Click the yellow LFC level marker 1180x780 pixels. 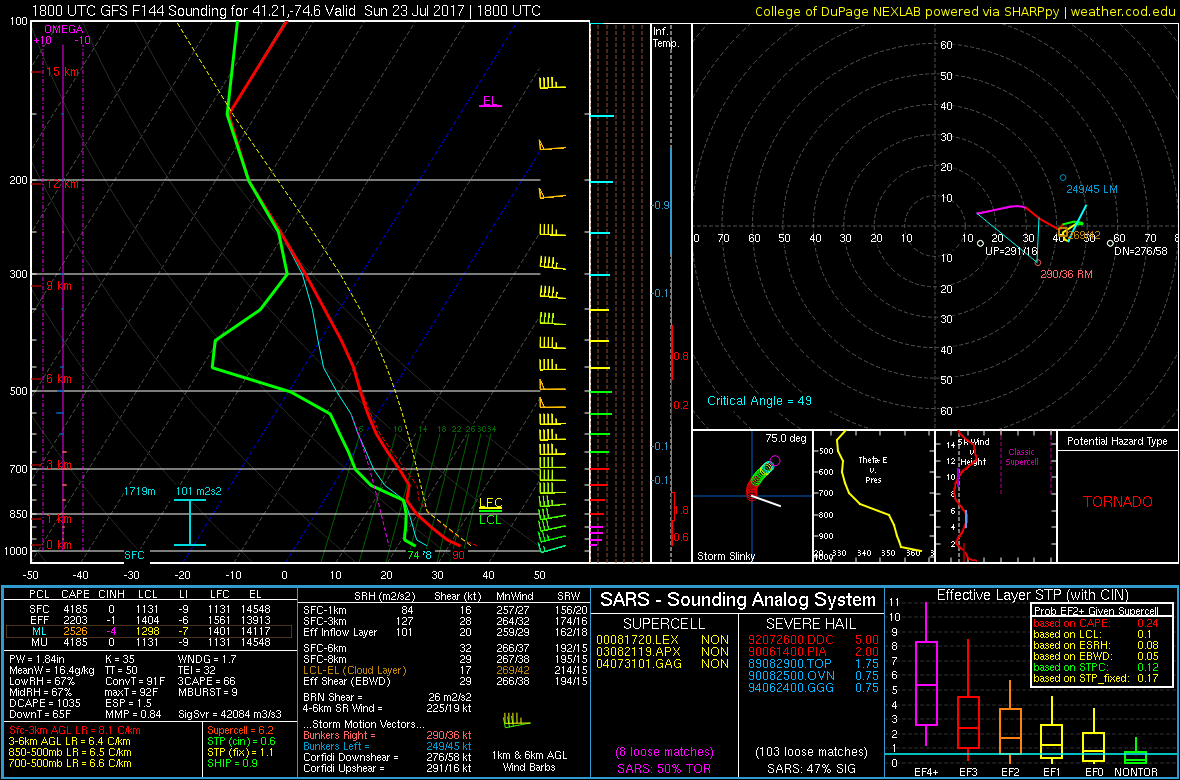[490, 503]
